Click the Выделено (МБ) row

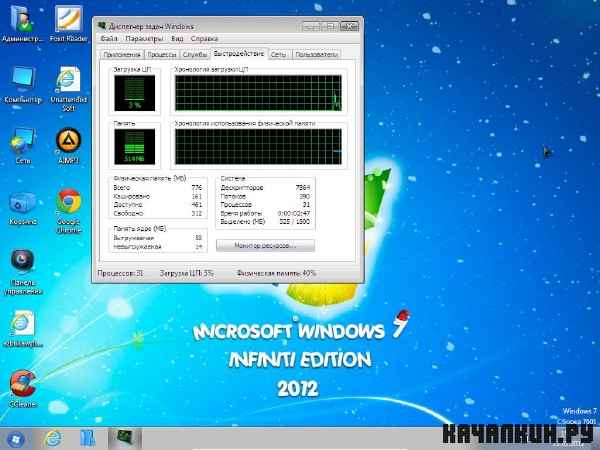click(265, 222)
